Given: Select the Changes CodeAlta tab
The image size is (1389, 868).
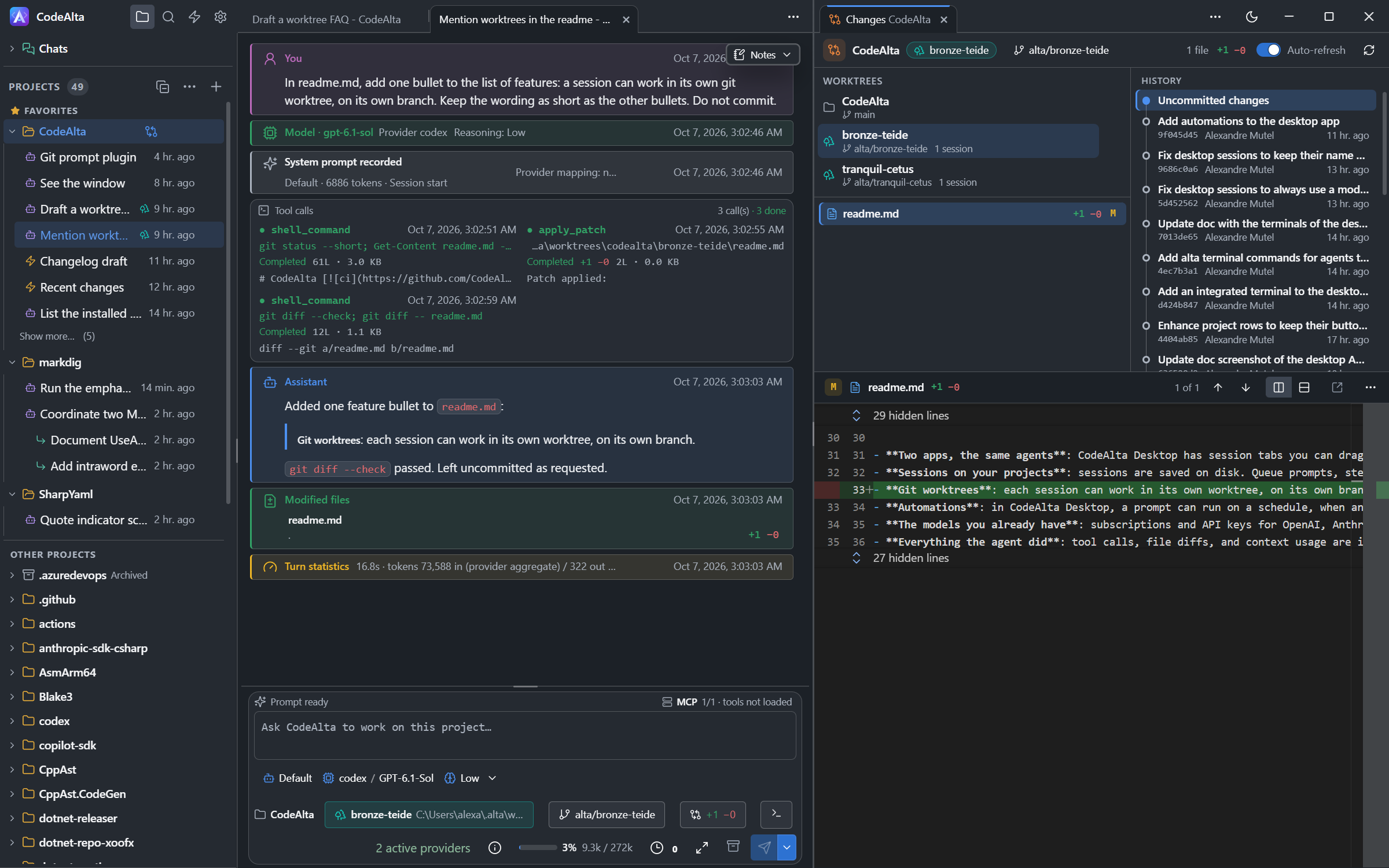Looking at the screenshot, I should [x=888, y=19].
